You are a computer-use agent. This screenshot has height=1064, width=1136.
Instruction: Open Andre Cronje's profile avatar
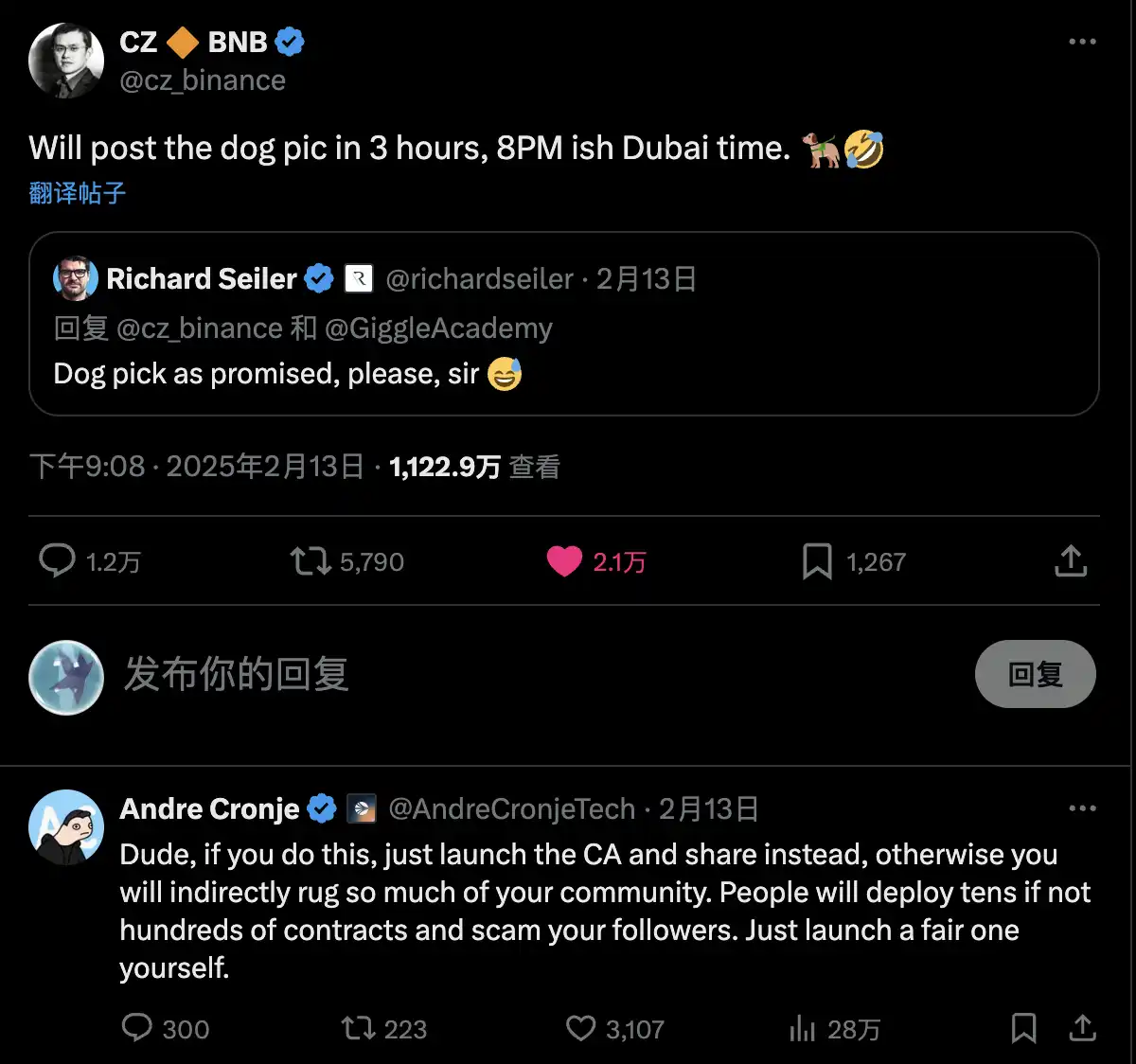tap(66, 827)
